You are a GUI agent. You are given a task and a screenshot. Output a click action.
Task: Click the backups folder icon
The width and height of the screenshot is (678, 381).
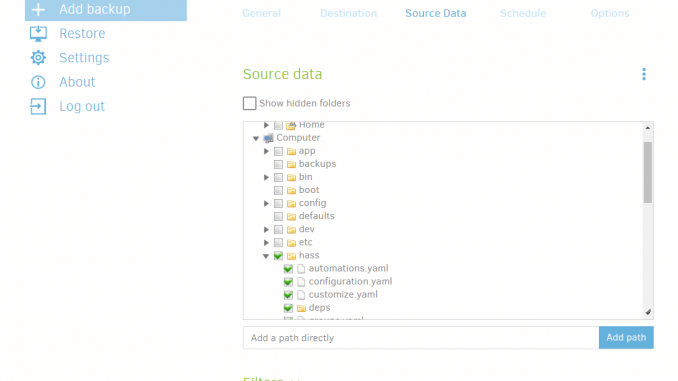pos(291,164)
